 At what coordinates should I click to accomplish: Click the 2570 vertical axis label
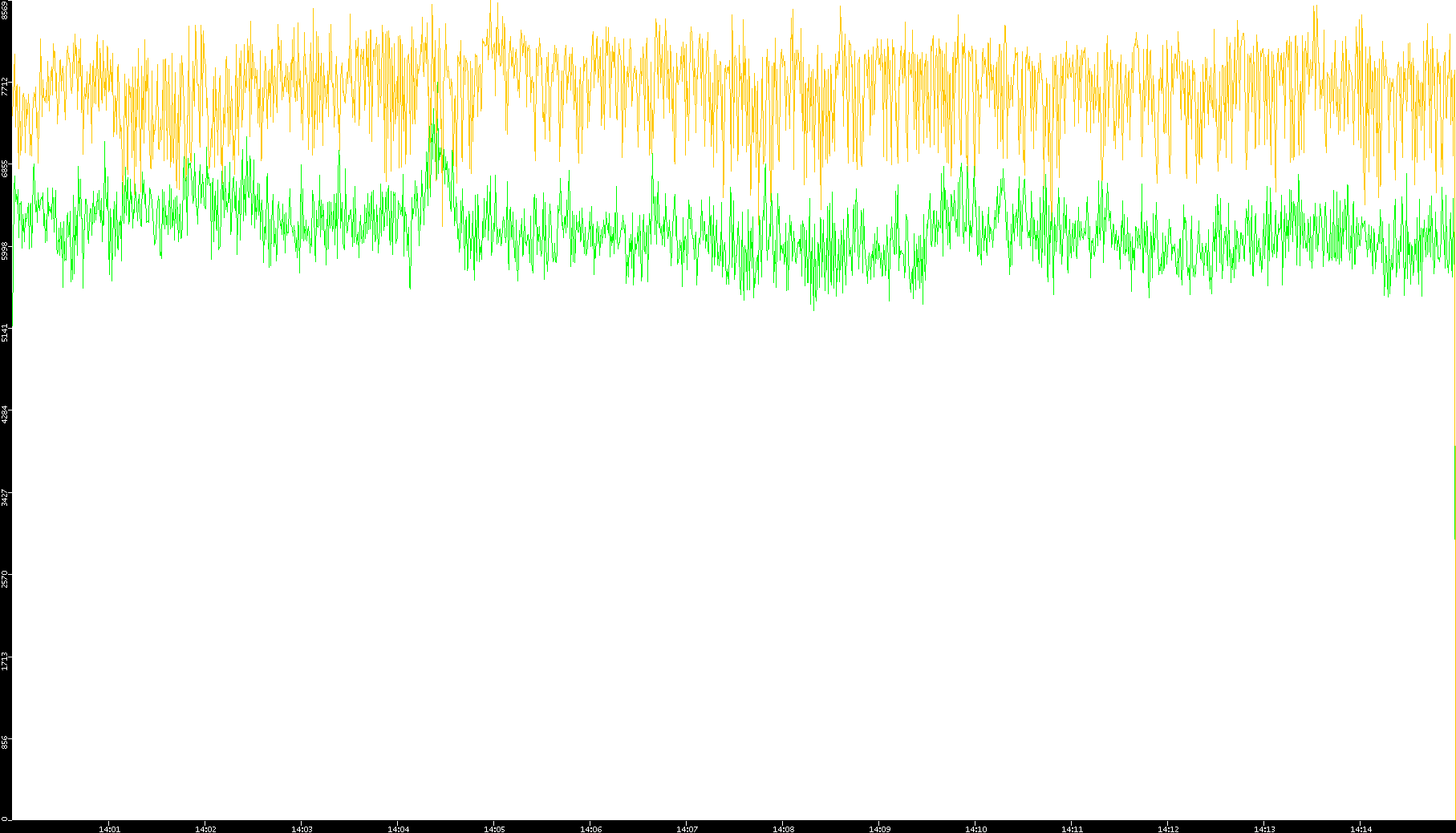(x=6, y=580)
